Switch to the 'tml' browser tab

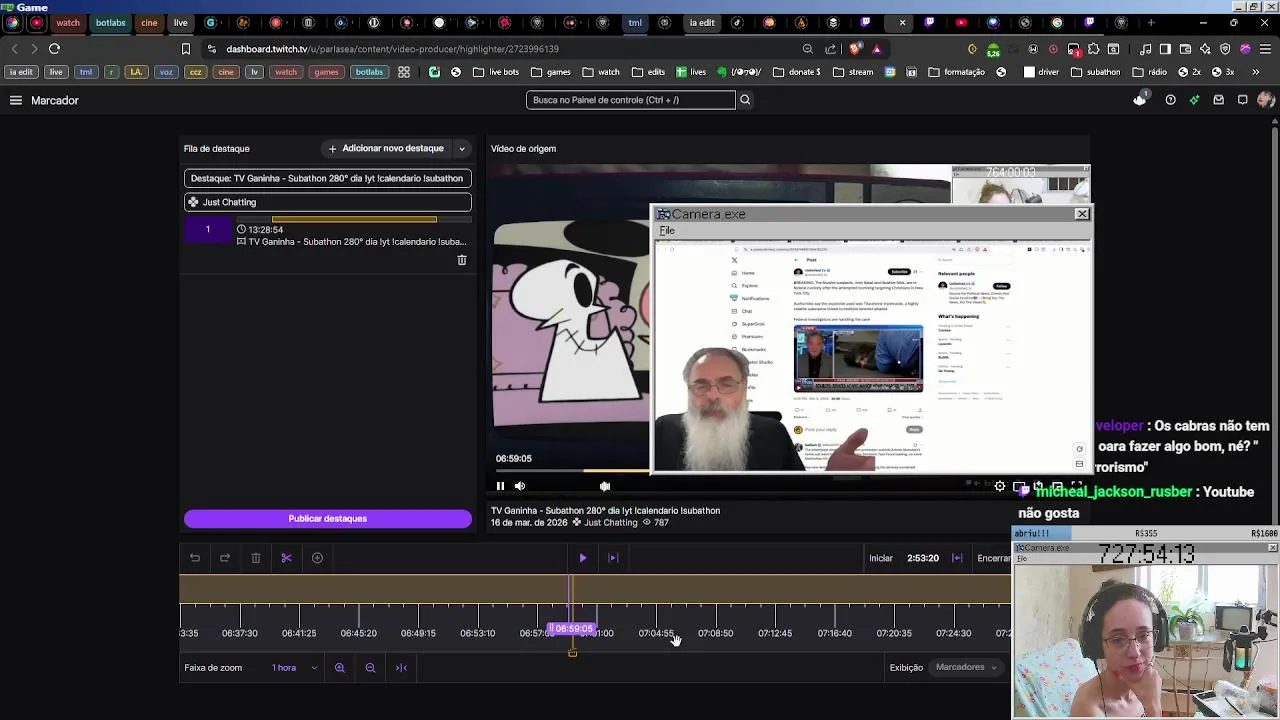tap(635, 22)
